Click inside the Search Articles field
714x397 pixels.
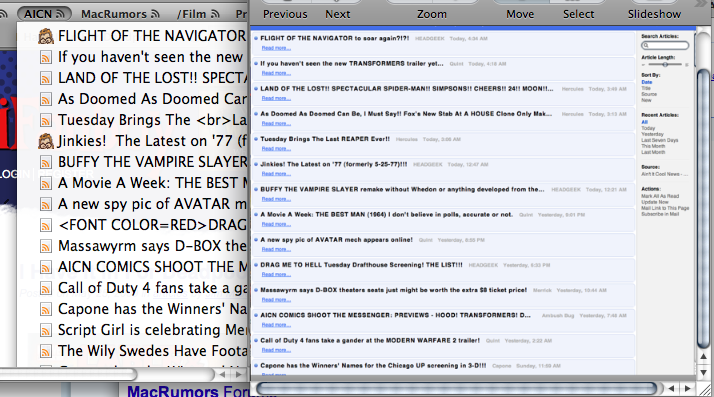pos(665,46)
